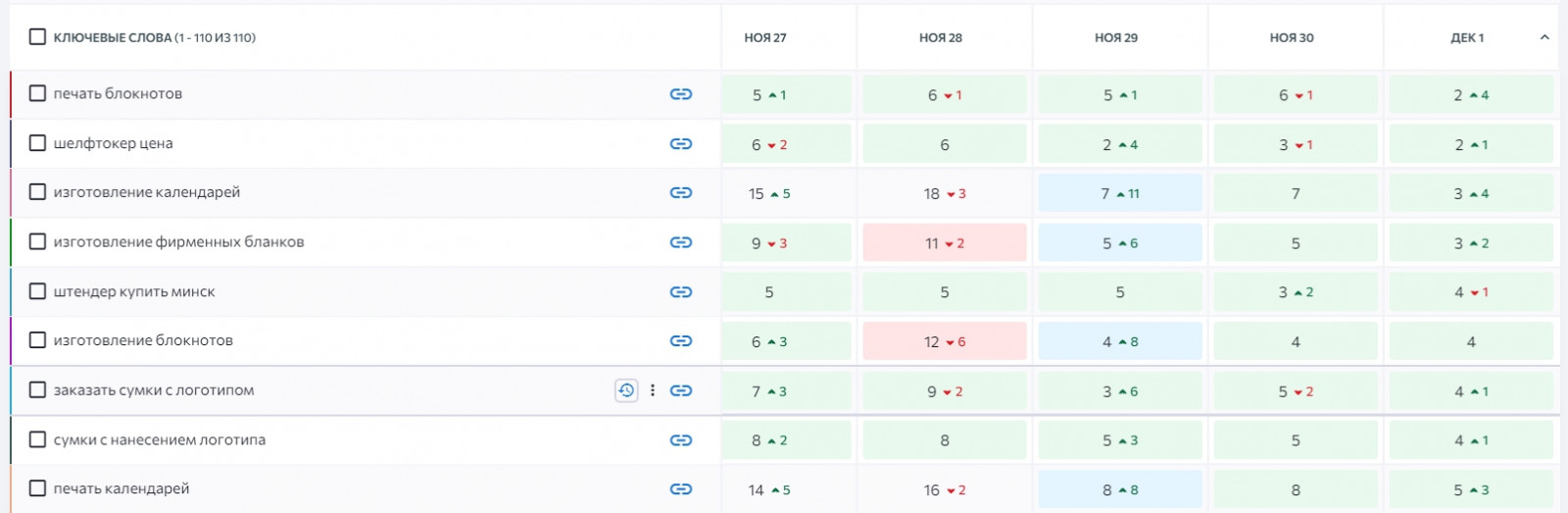Screen dimensions: 1568x513
Task: Open history icon for заказать сумки с логотипом
Action: [x=626, y=390]
